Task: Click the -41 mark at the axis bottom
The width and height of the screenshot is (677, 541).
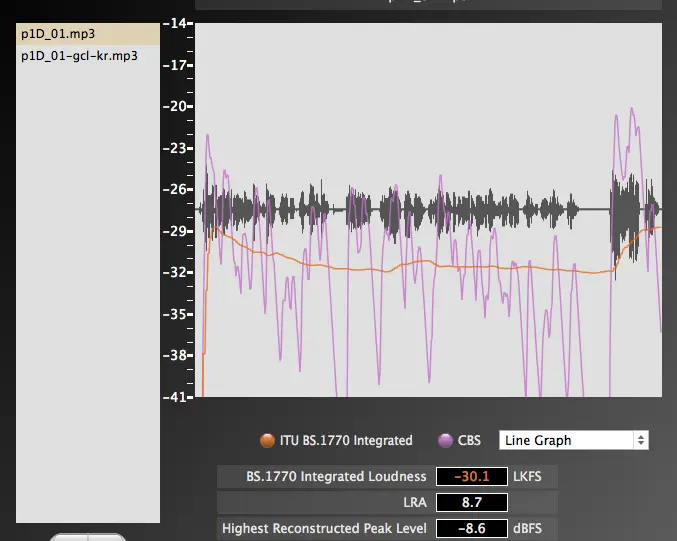Action: 179,397
